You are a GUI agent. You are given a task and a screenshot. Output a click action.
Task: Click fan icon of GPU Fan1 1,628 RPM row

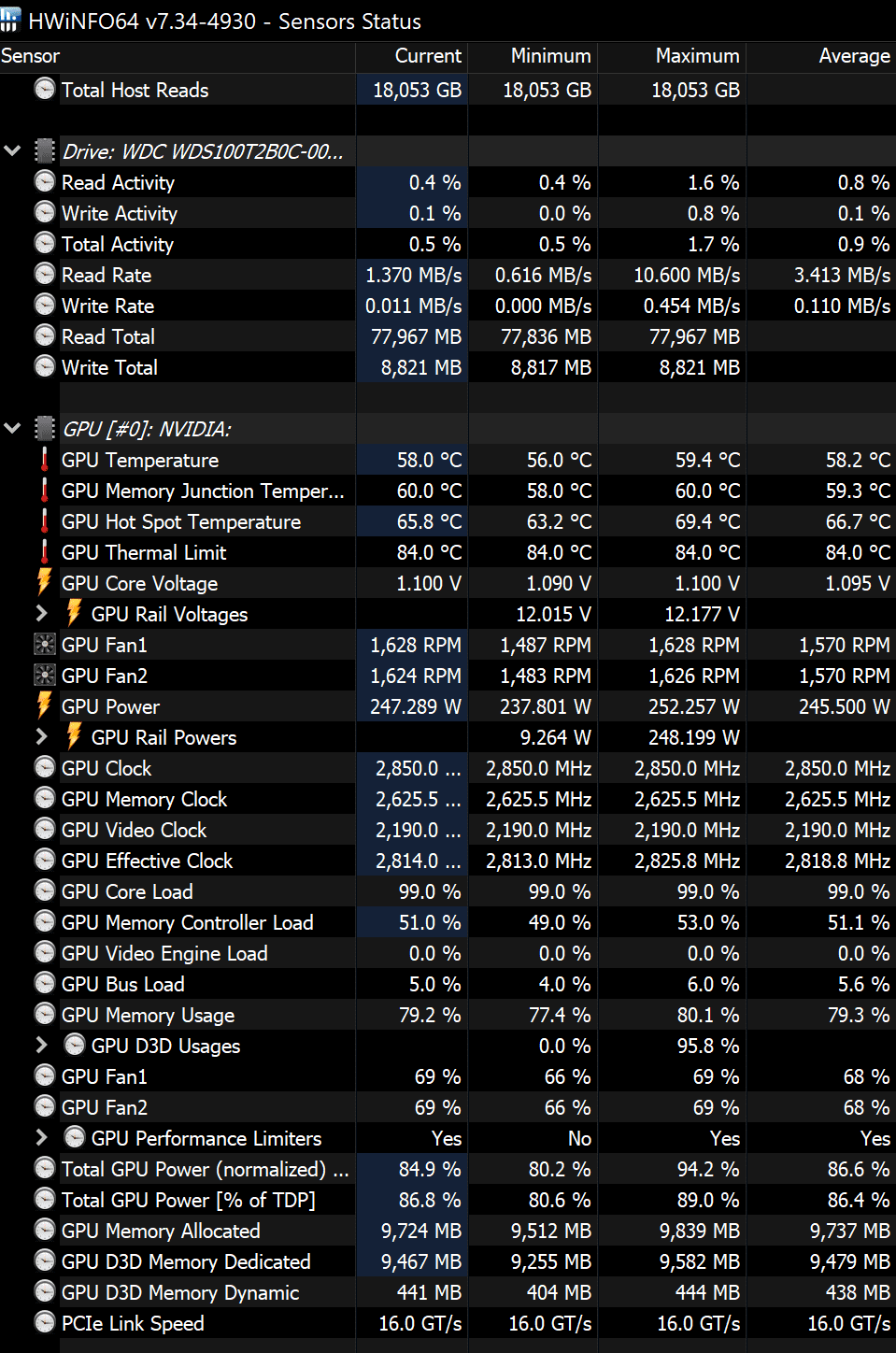tap(44, 644)
